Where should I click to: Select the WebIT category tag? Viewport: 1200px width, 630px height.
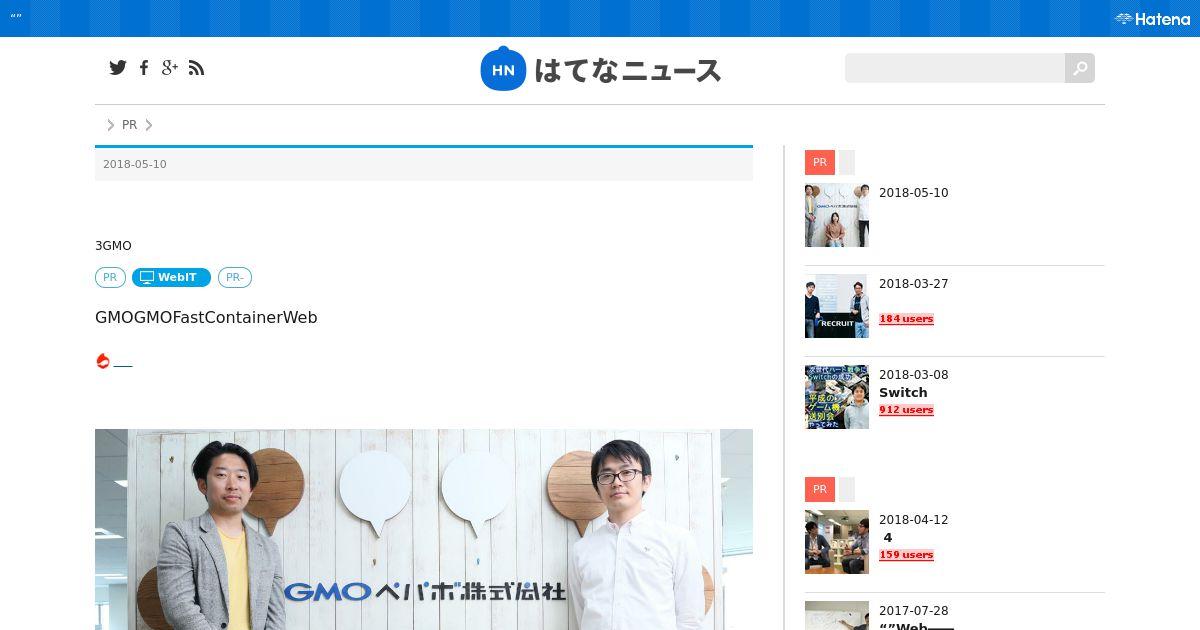(171, 277)
